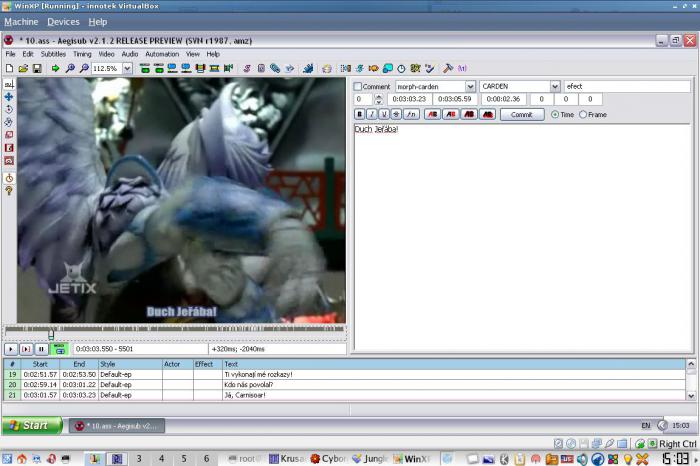Click the New subtitles toolbar icon
Viewport: 700px width, 466px height.
click(9, 68)
